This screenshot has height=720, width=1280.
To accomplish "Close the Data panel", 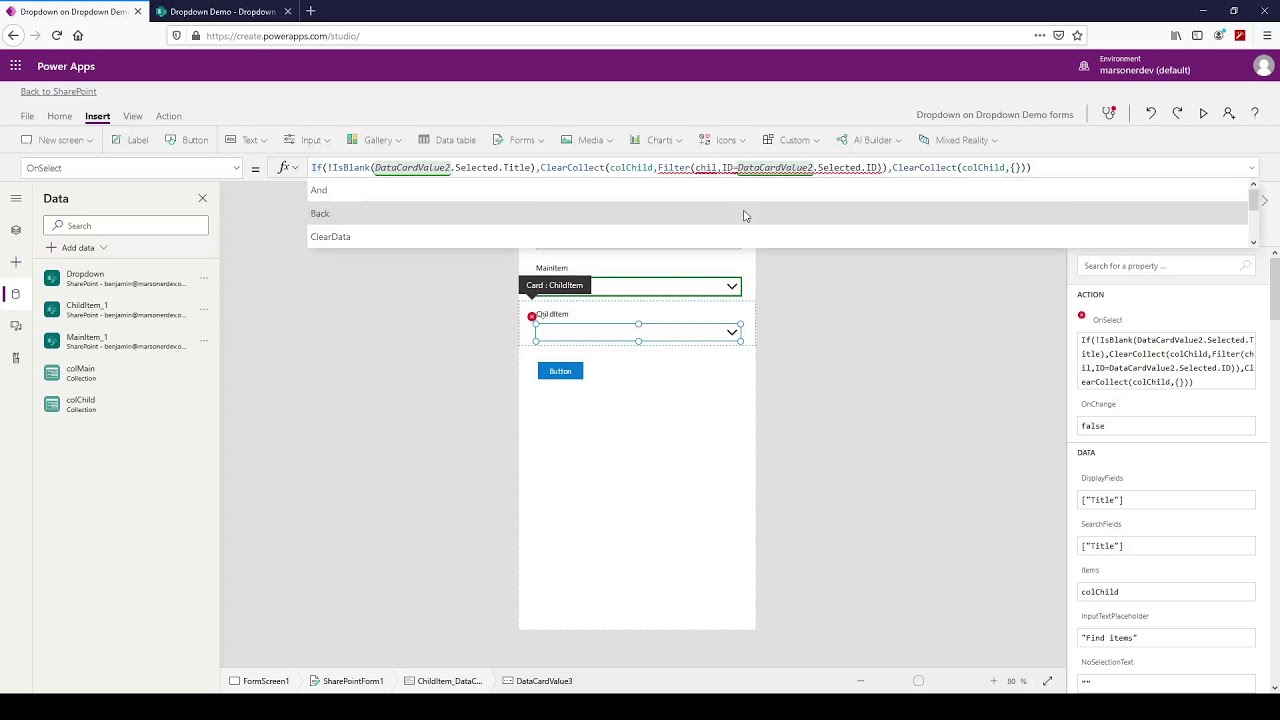I will coord(202,198).
